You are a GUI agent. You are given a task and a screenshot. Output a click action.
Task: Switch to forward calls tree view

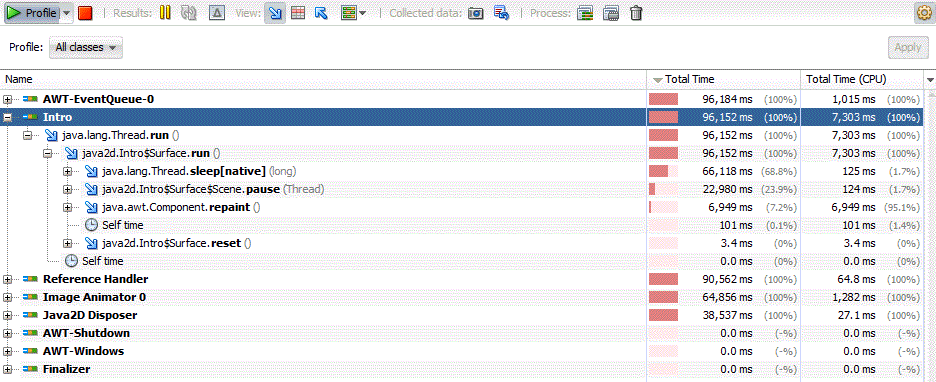[275, 13]
